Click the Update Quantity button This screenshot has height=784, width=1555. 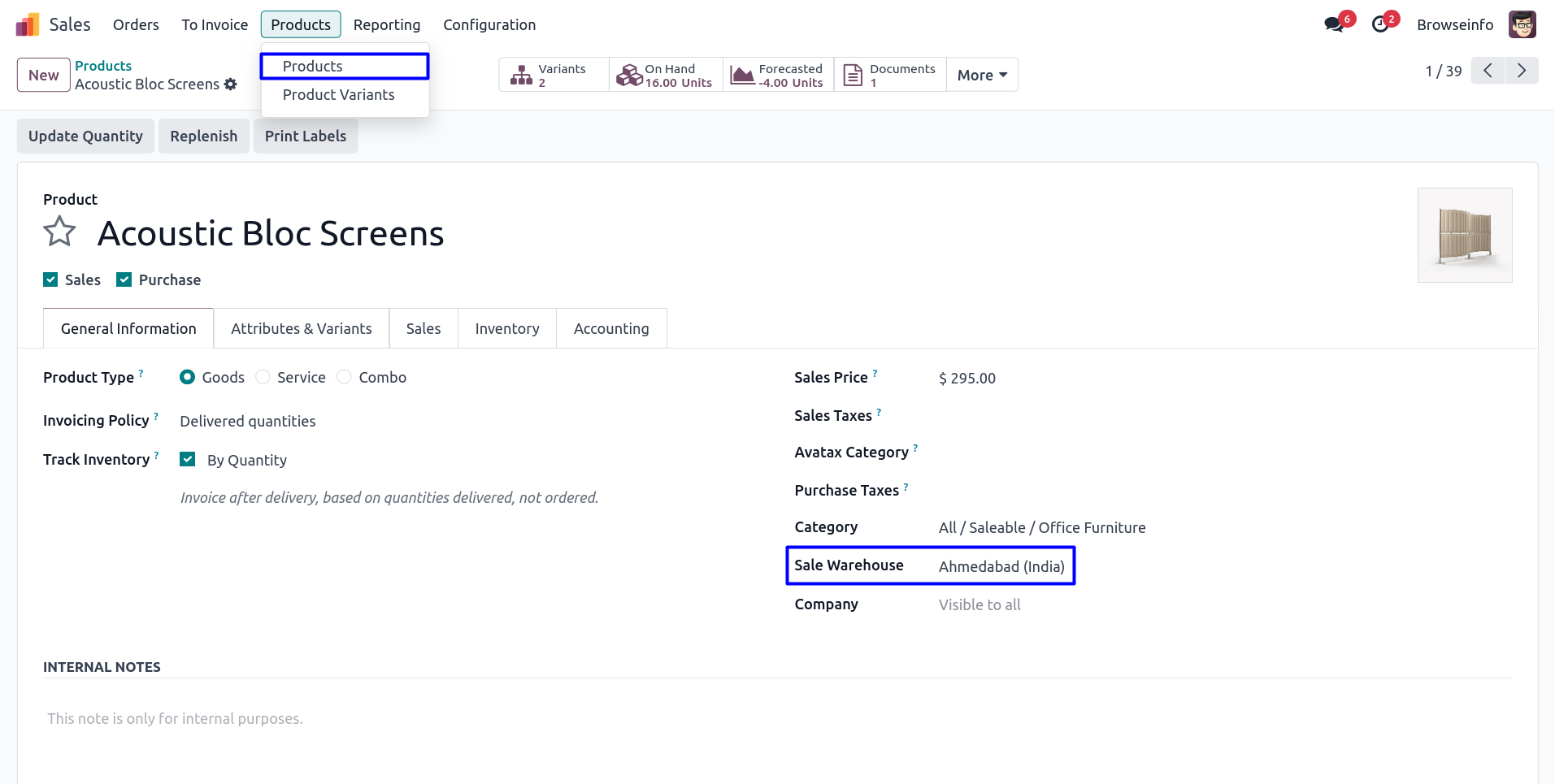[x=85, y=136]
